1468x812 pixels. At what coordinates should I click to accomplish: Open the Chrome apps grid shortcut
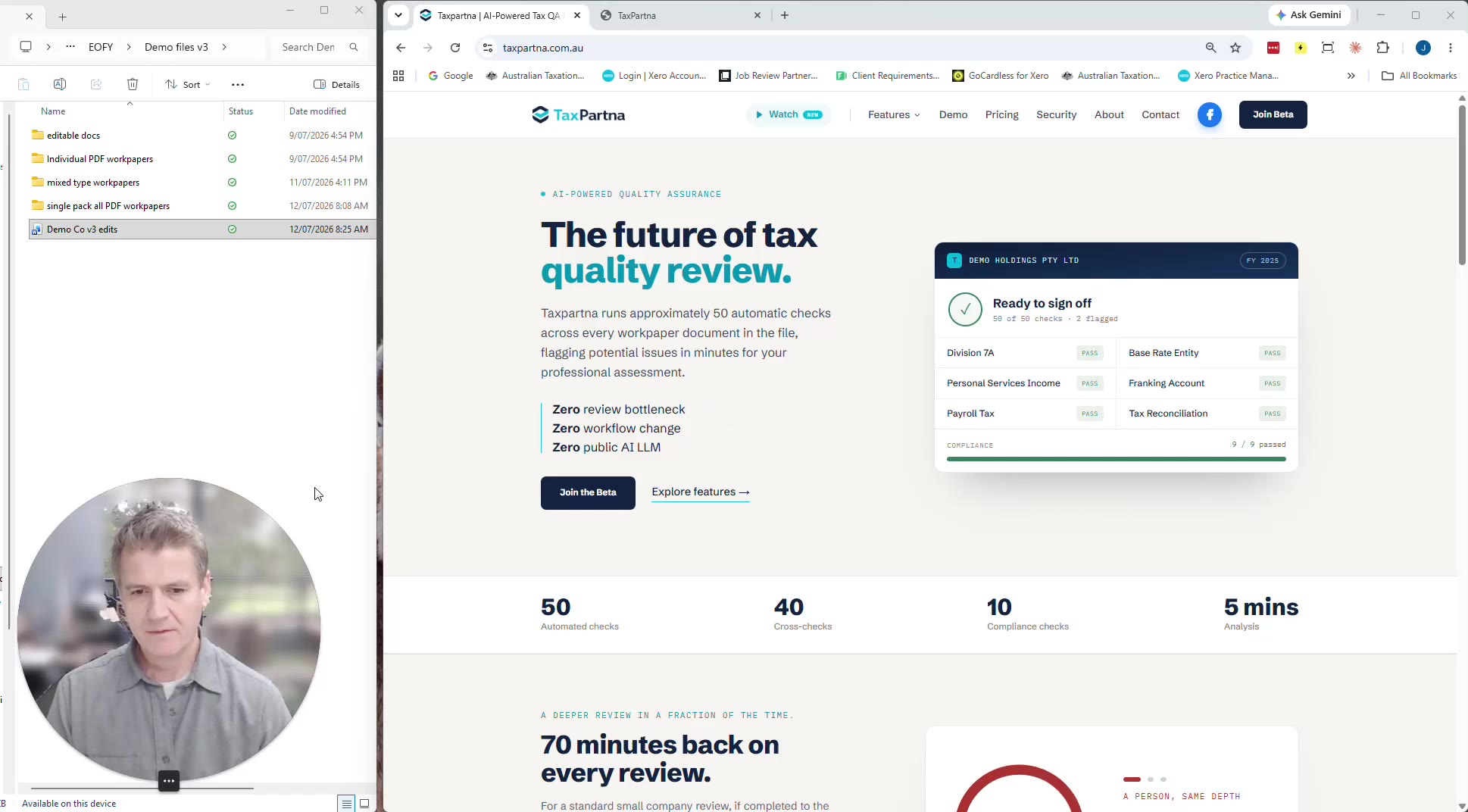click(x=398, y=76)
